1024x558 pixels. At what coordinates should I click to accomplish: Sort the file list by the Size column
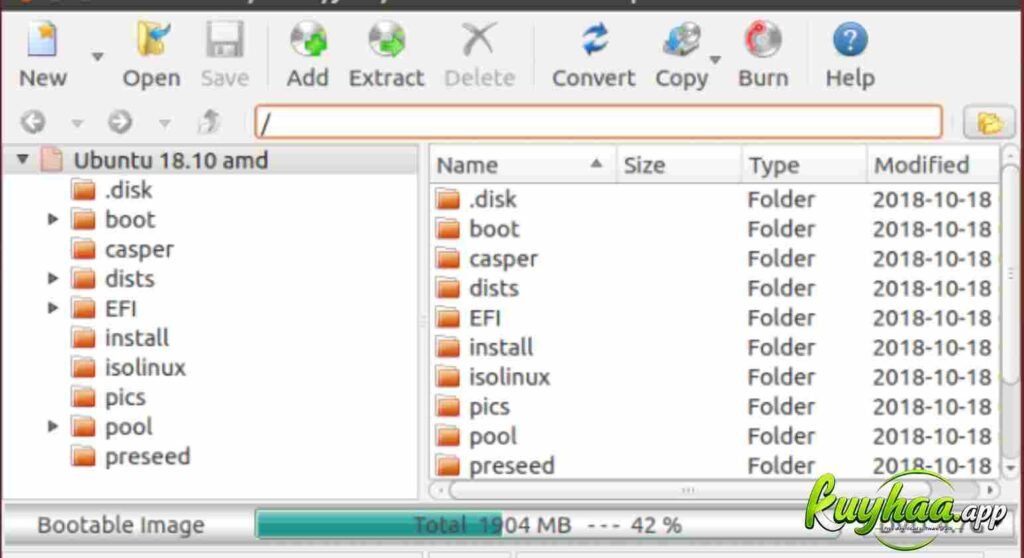pyautogui.click(x=679, y=165)
